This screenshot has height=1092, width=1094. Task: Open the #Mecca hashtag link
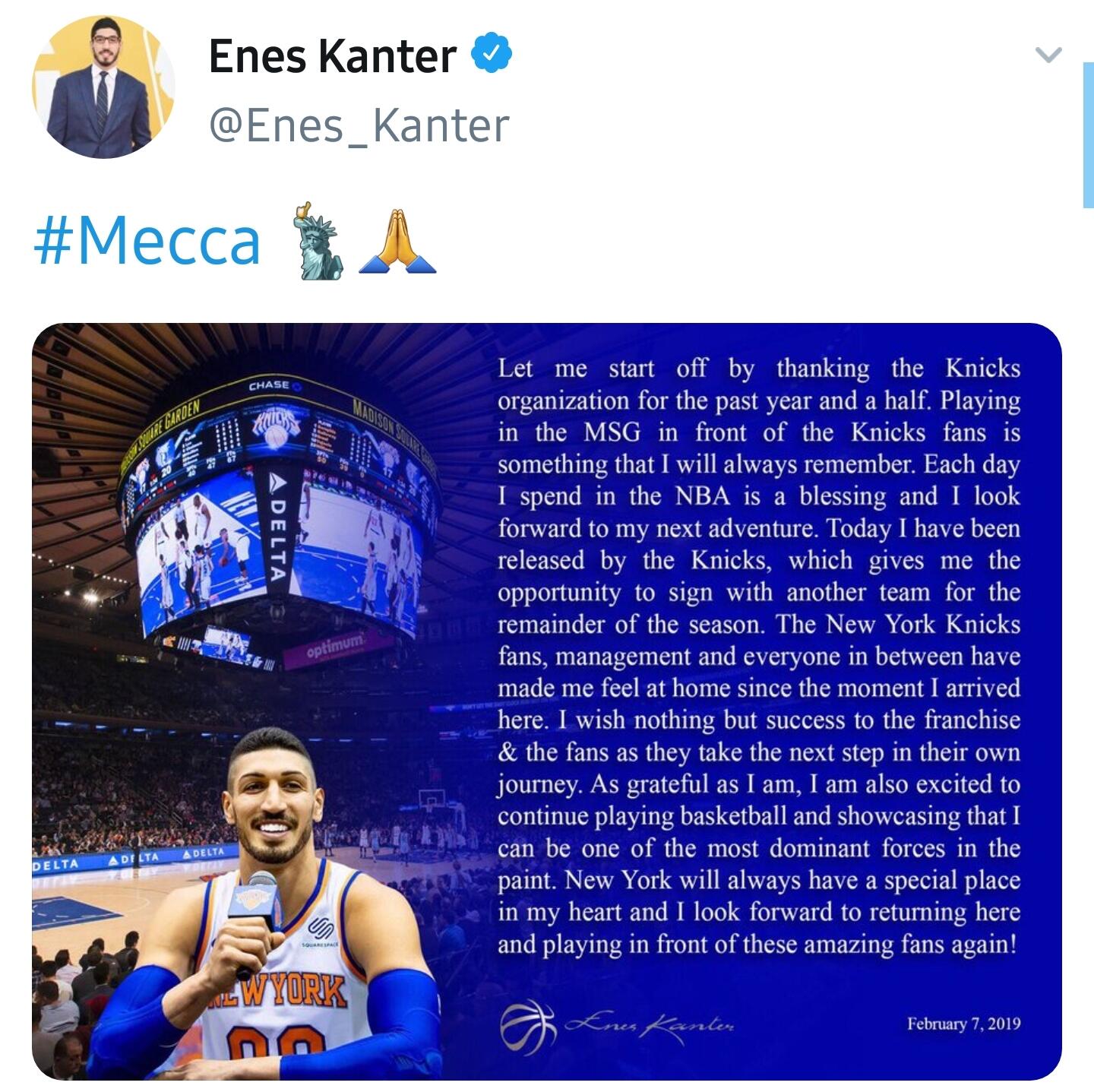pyautogui.click(x=147, y=240)
